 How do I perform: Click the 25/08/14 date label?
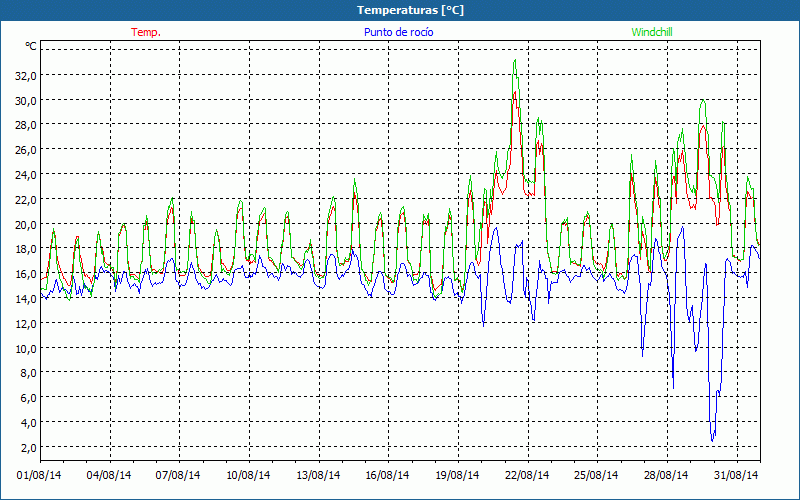click(x=596, y=475)
